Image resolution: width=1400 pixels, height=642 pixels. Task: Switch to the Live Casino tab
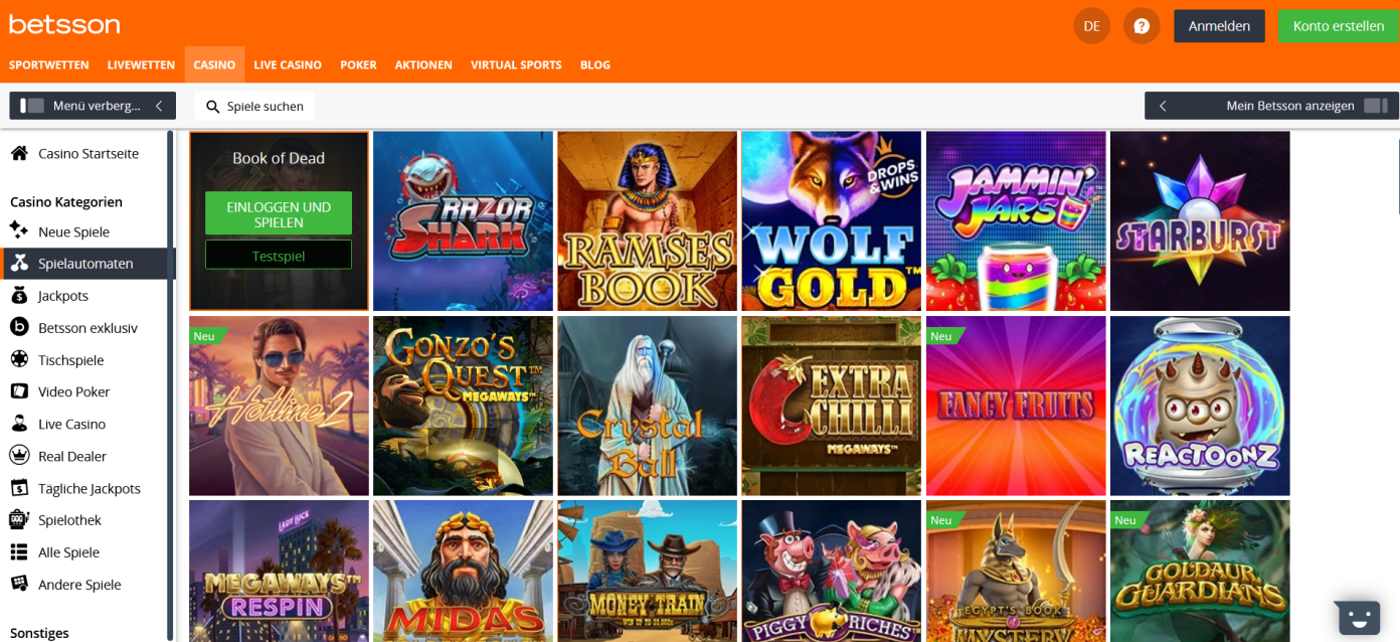[288, 65]
